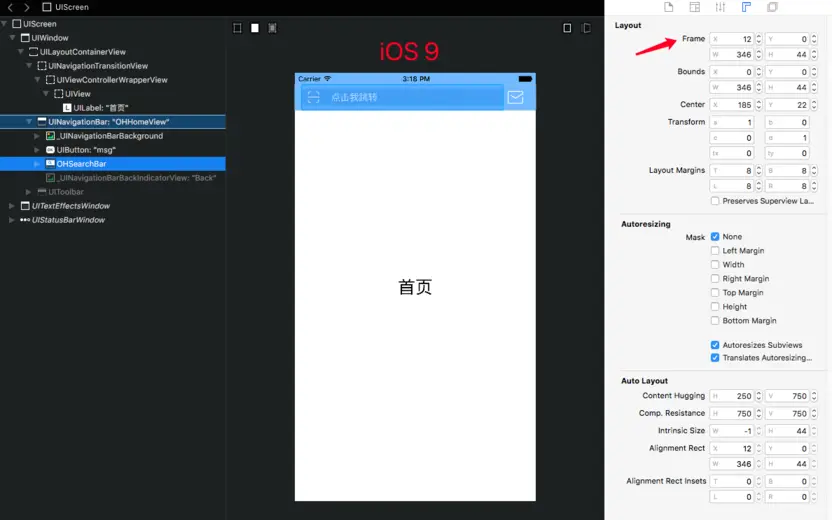This screenshot has height=520, width=832.
Task: Expand the OHSearchBar disclosure triangle
Action: (37, 164)
